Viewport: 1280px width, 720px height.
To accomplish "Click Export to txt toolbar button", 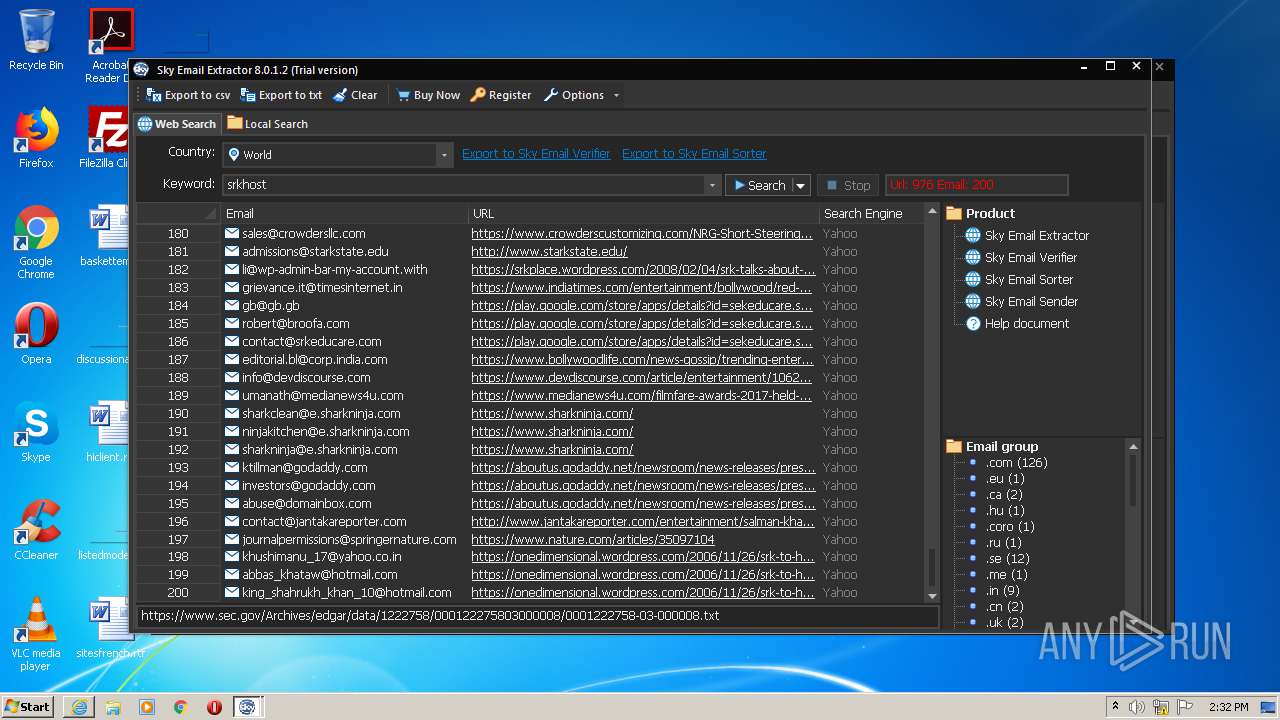I will click(281, 95).
